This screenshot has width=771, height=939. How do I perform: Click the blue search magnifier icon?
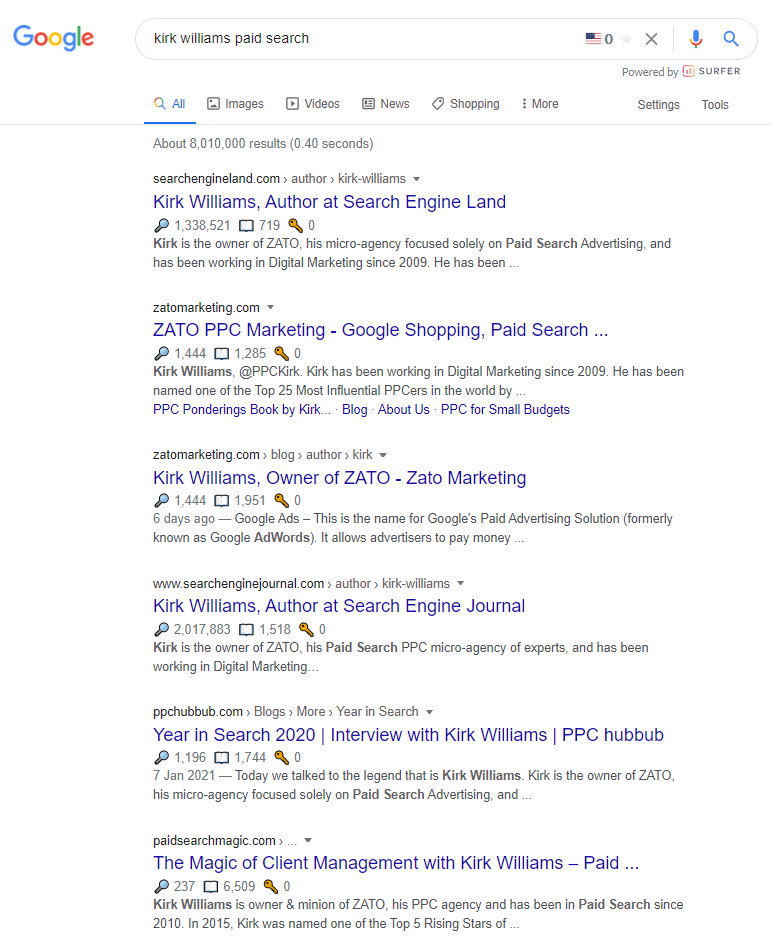coord(730,39)
